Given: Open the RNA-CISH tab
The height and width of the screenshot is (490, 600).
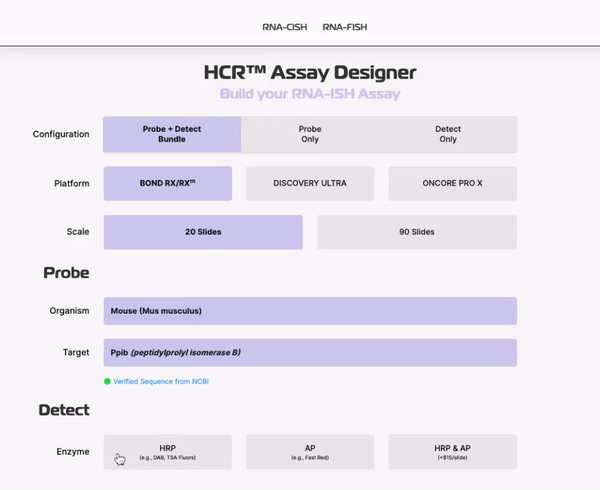Looking at the screenshot, I should pyautogui.click(x=287, y=26).
